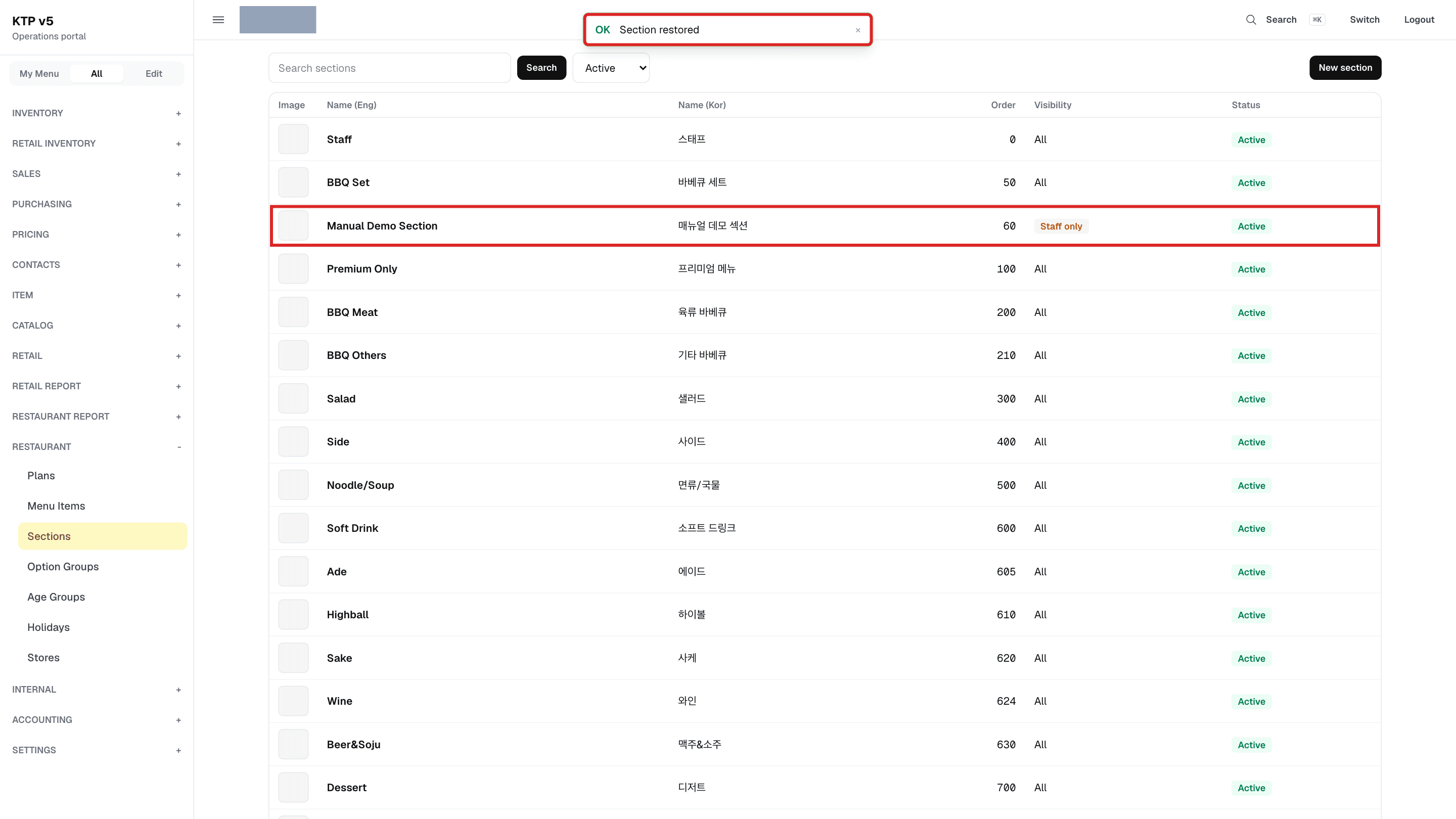Click the ⌘K shortcut badge
Viewport: 1456px width, 819px height.
coord(1317,20)
